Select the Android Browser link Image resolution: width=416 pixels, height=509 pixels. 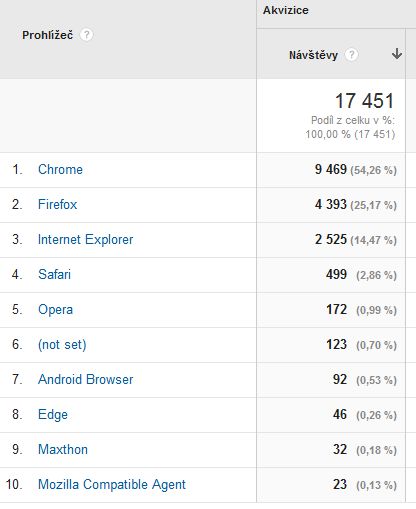(x=86, y=379)
